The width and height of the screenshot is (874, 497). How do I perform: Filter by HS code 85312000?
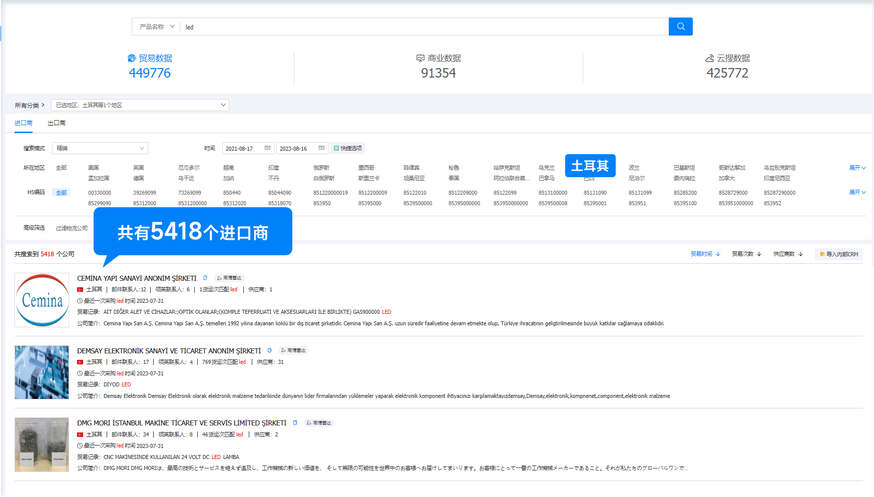pyautogui.click(x=144, y=203)
